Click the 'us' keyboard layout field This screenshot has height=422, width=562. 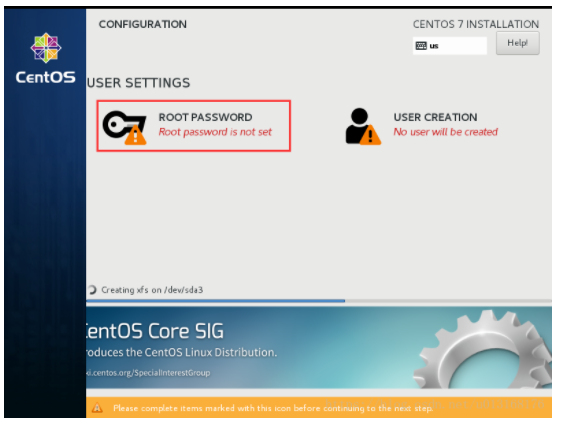(x=450, y=46)
